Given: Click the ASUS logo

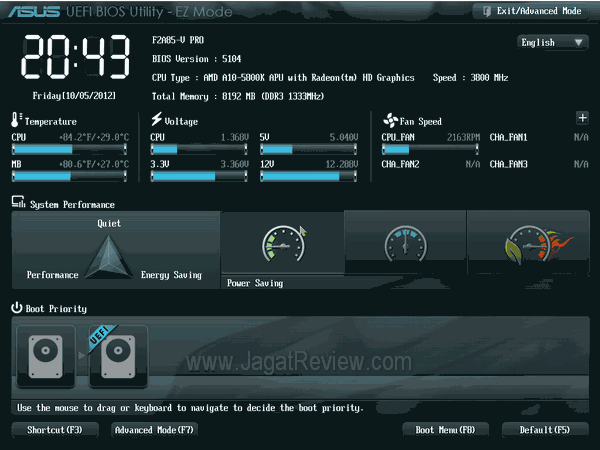Looking at the screenshot, I should tap(34, 12).
